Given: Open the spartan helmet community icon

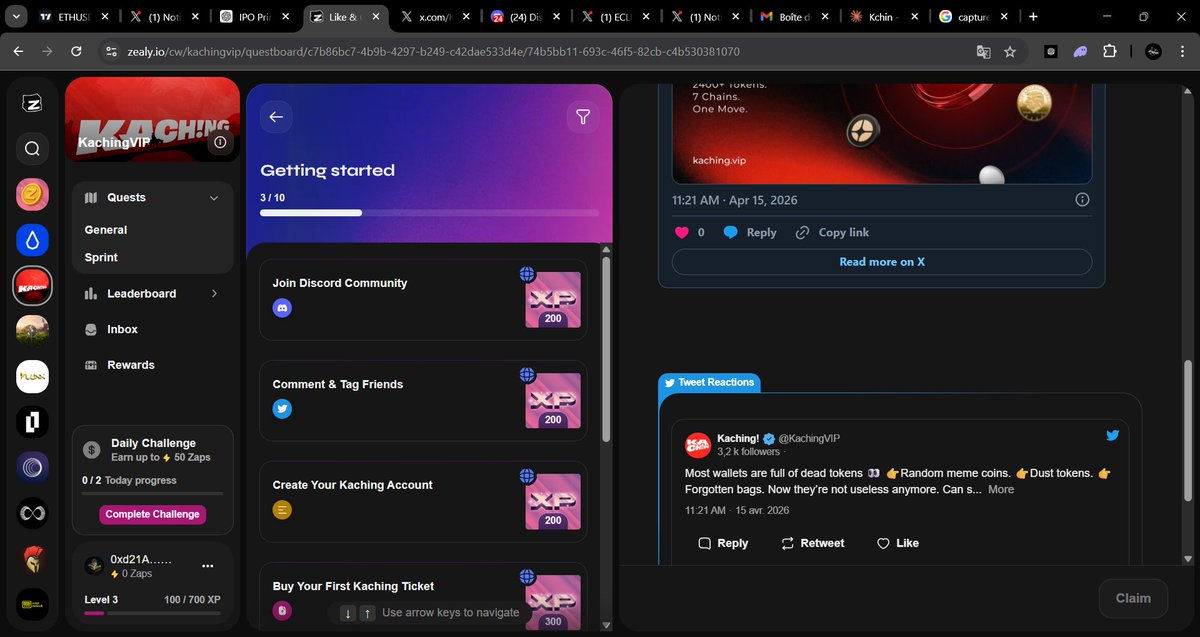Looking at the screenshot, I should [32, 560].
